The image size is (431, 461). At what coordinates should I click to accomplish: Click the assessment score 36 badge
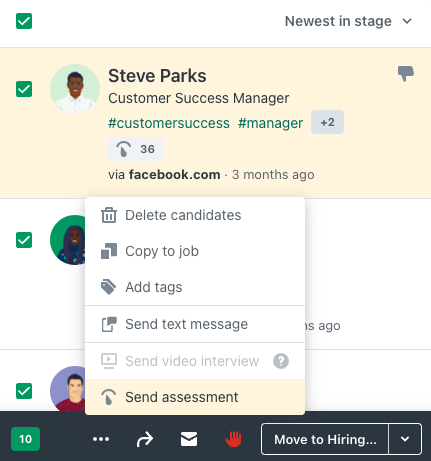point(136,149)
